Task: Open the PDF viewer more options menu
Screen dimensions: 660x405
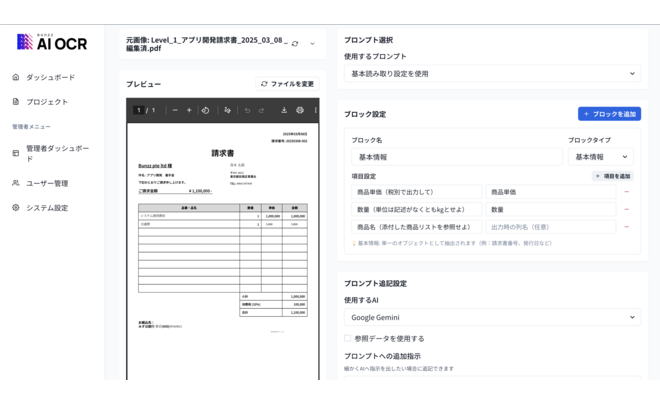Action: (x=315, y=110)
